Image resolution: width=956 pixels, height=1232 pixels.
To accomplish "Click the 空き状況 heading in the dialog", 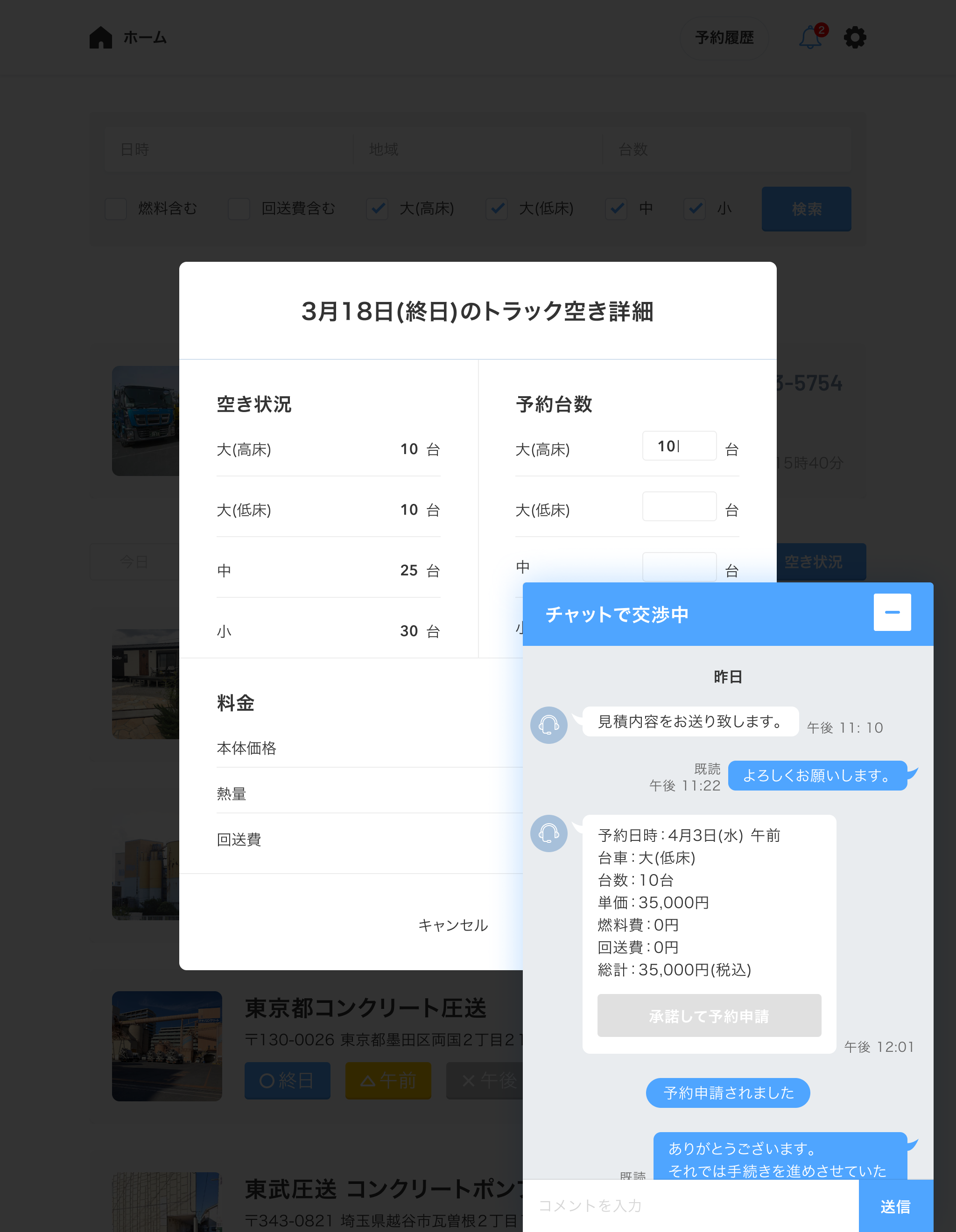I will coord(254,405).
